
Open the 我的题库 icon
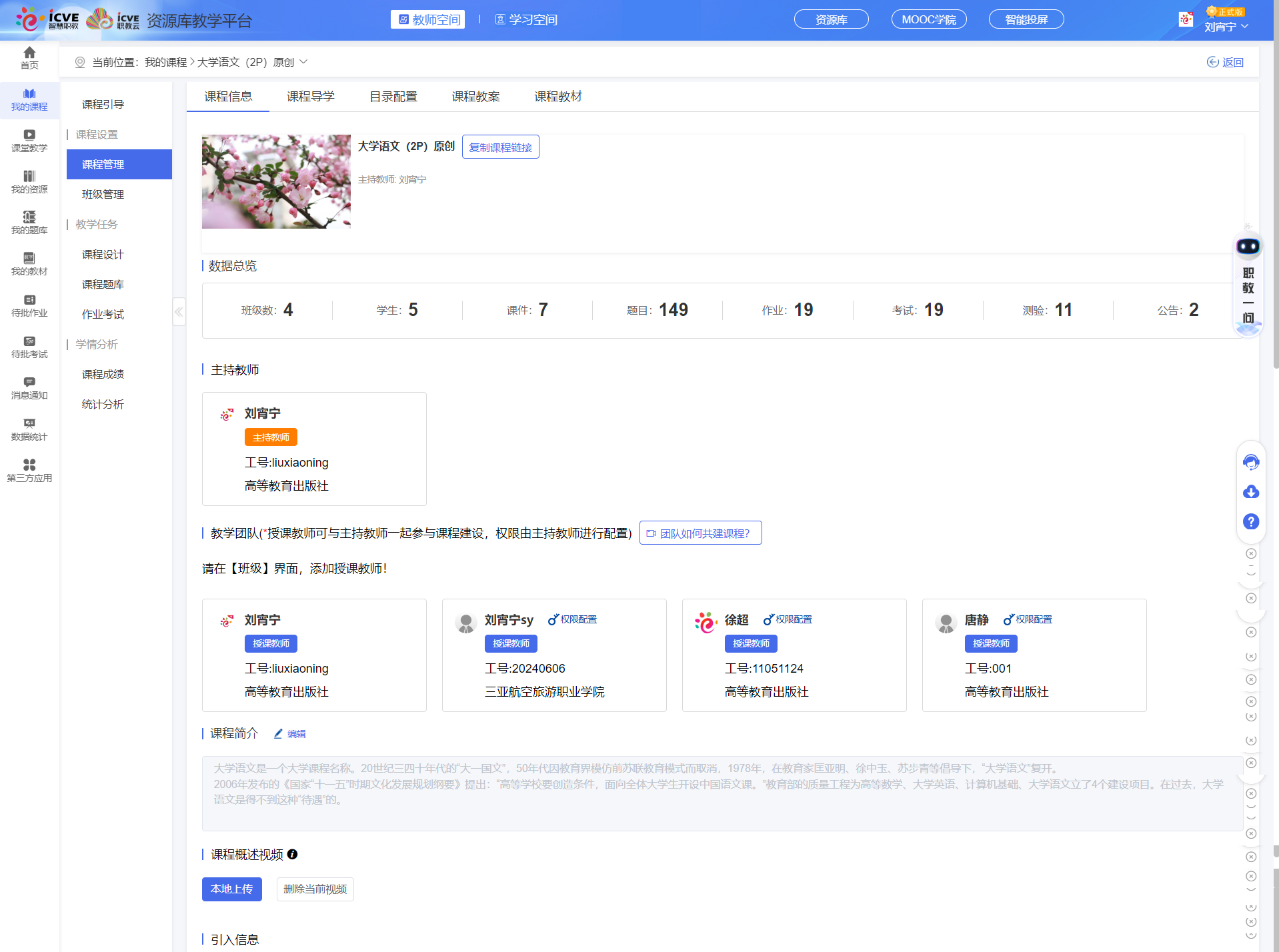(29, 223)
